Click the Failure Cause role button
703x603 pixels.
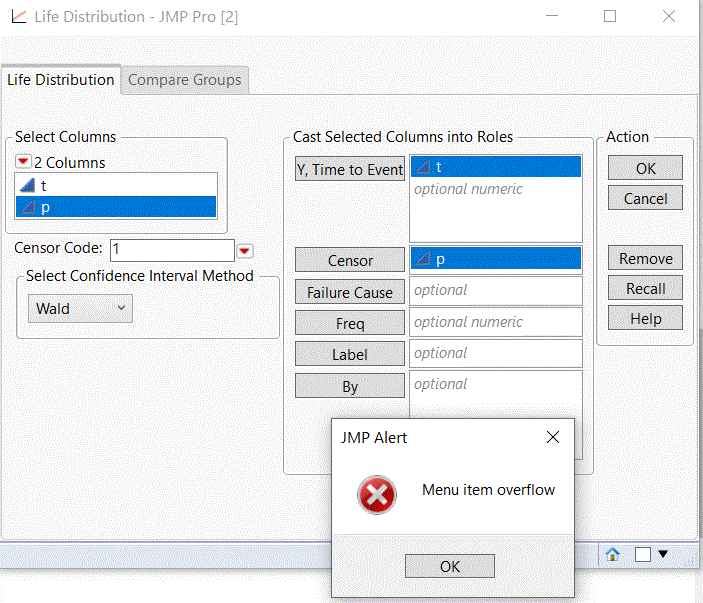350,292
